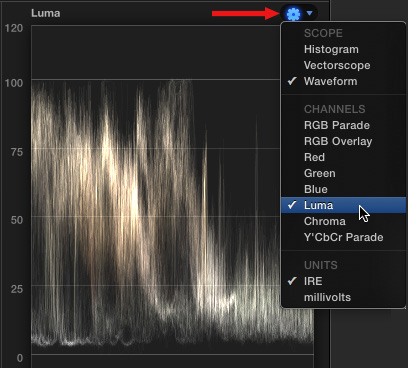Click the 25 scale label
Screen dimensions: 408x368
(16, 289)
